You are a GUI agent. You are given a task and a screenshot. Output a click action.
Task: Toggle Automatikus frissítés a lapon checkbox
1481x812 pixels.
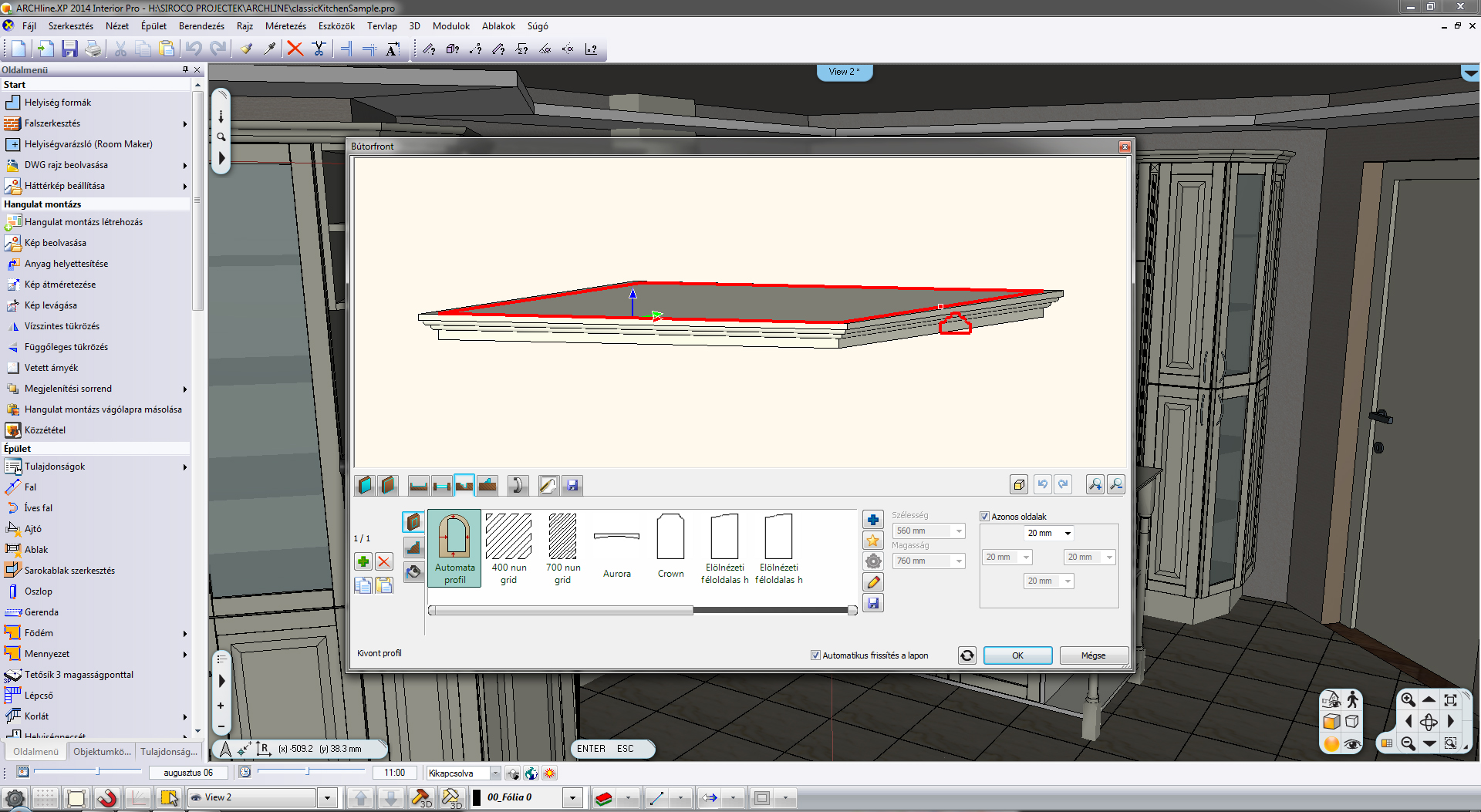pos(815,655)
